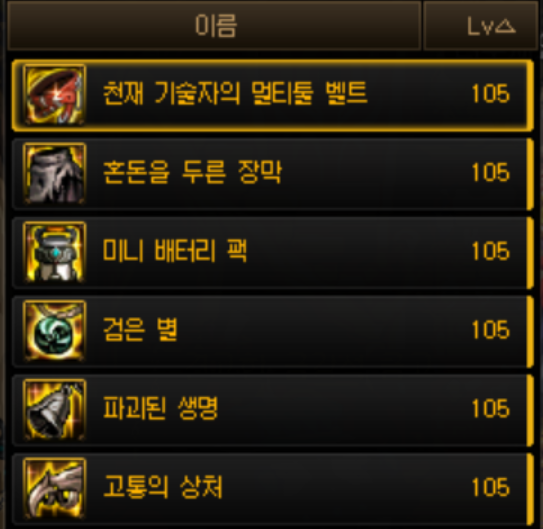This screenshot has width=543, height=529.
Task: Select the 혼돈을 두른 장막 item name
Action: tap(192, 172)
